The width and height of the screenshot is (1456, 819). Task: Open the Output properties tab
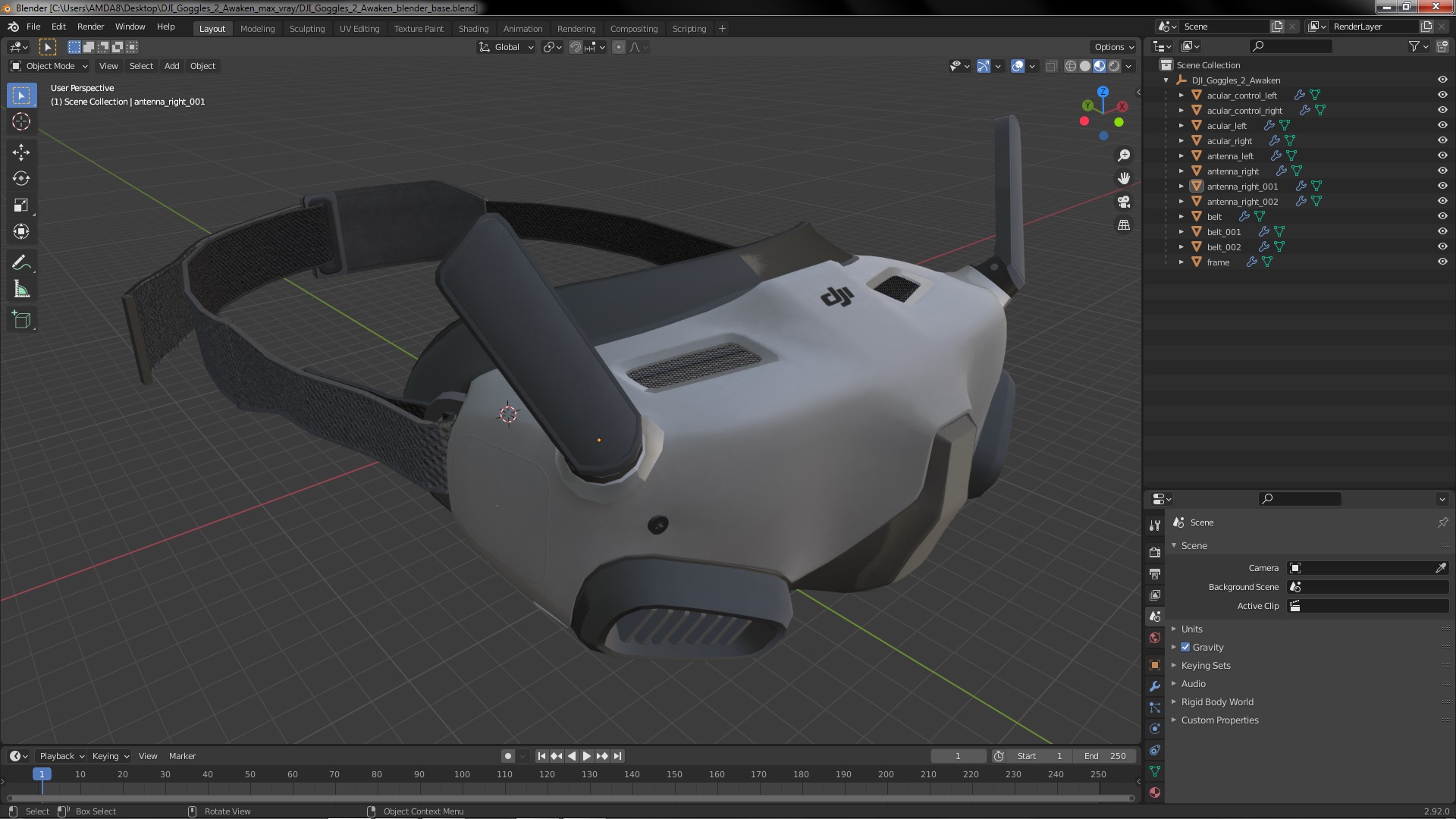point(1155,573)
